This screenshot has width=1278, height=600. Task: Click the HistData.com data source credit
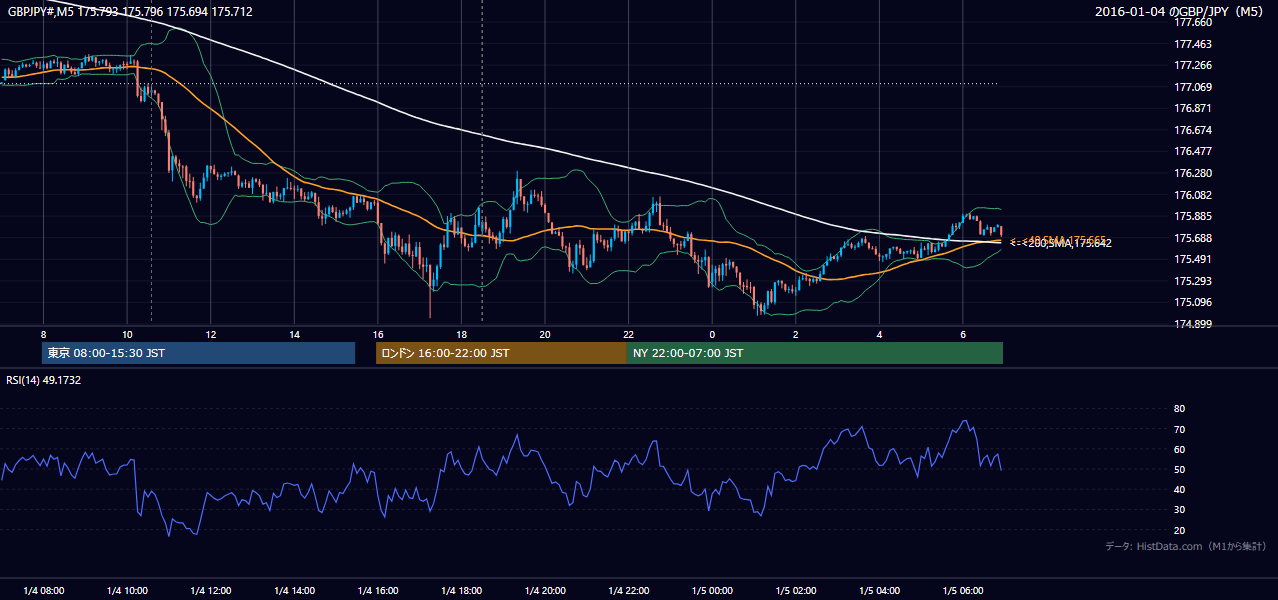[1186, 547]
